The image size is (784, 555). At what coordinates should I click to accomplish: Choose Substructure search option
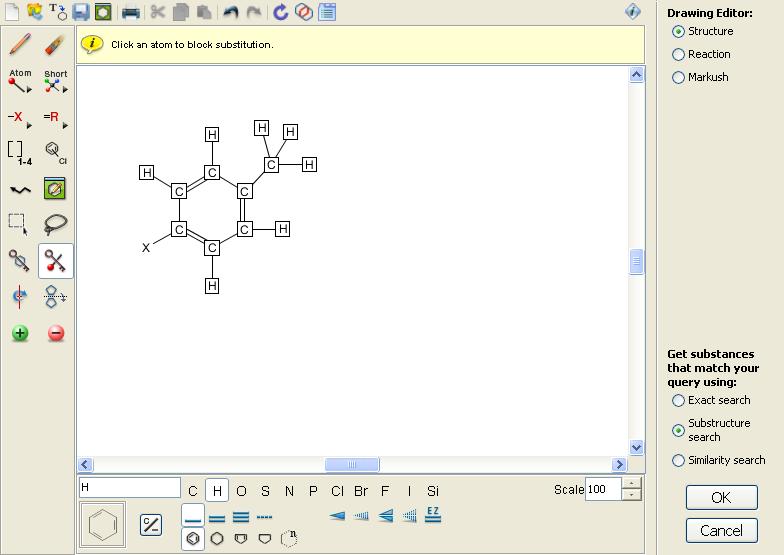pyautogui.click(x=678, y=430)
